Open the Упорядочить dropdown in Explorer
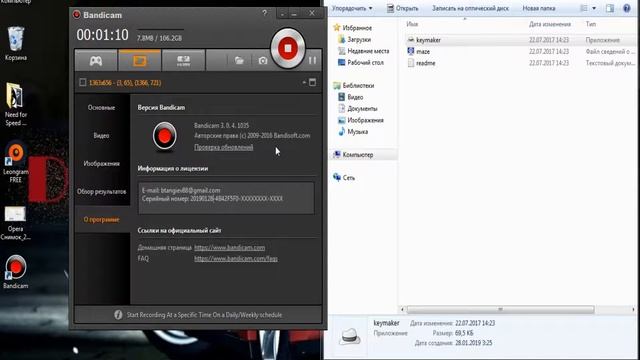This screenshot has width=640, height=360. coord(352,8)
